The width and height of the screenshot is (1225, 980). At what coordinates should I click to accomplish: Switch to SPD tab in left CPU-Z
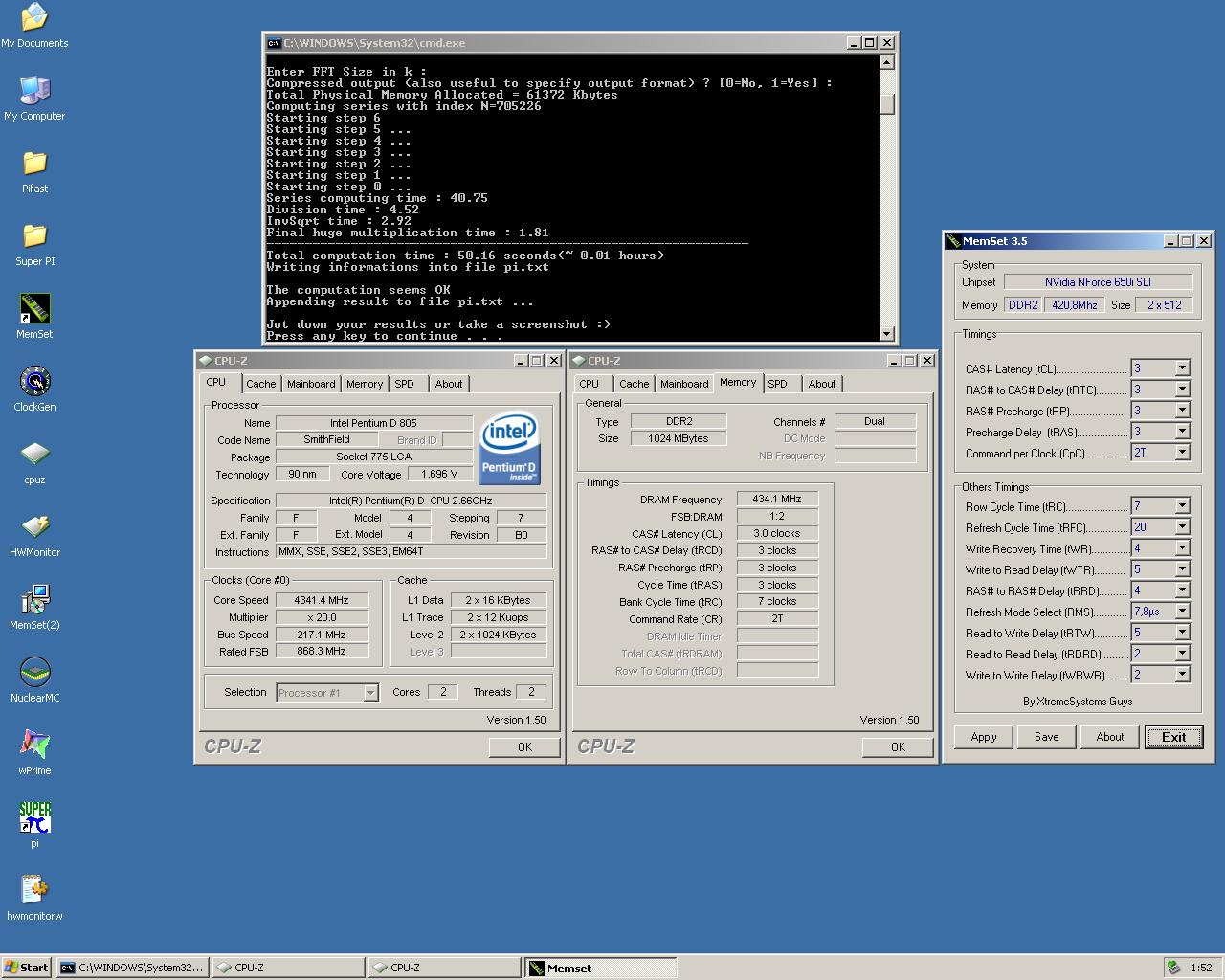405,384
